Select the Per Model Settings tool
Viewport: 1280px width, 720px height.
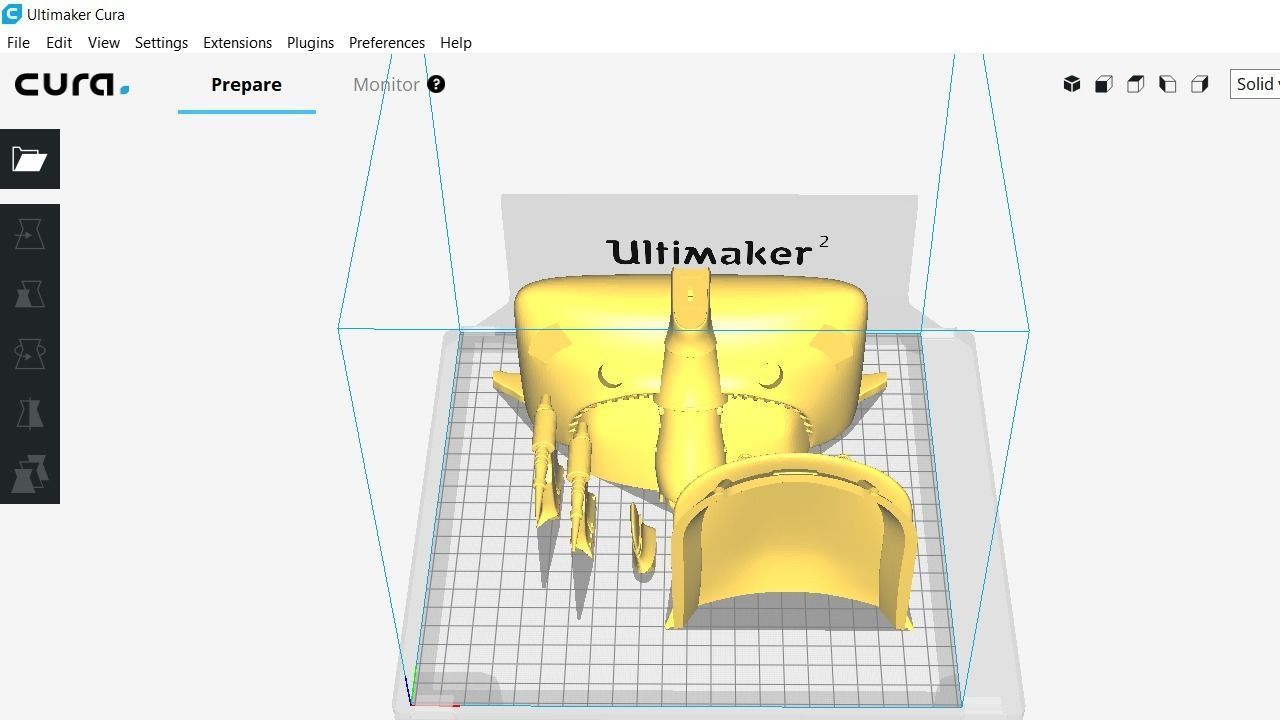[29, 474]
